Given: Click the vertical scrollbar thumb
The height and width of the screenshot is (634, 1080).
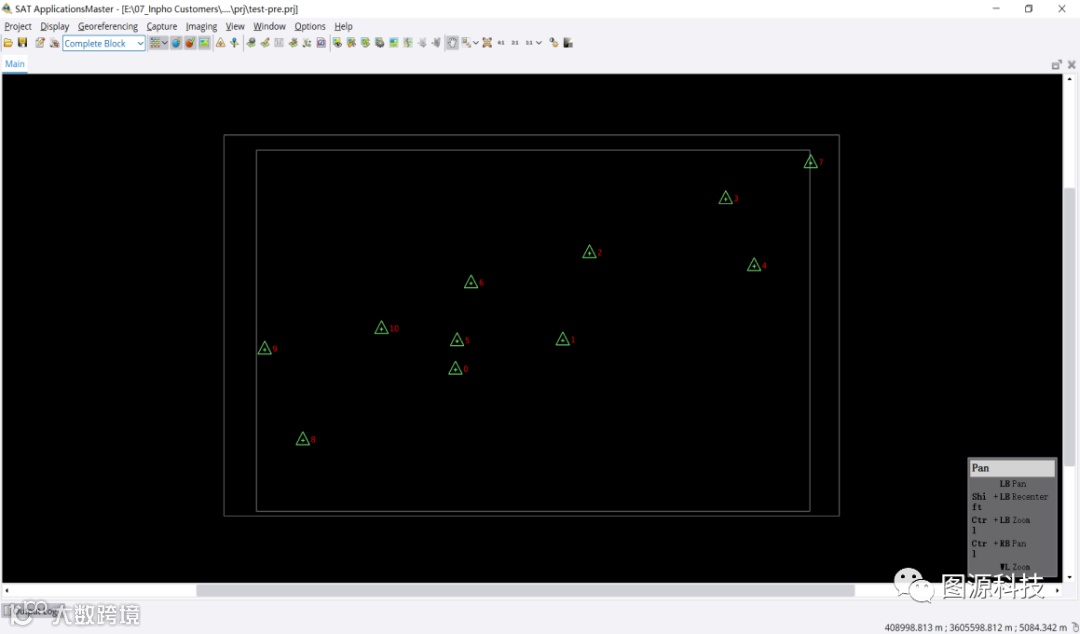Looking at the screenshot, I should tap(1069, 327).
